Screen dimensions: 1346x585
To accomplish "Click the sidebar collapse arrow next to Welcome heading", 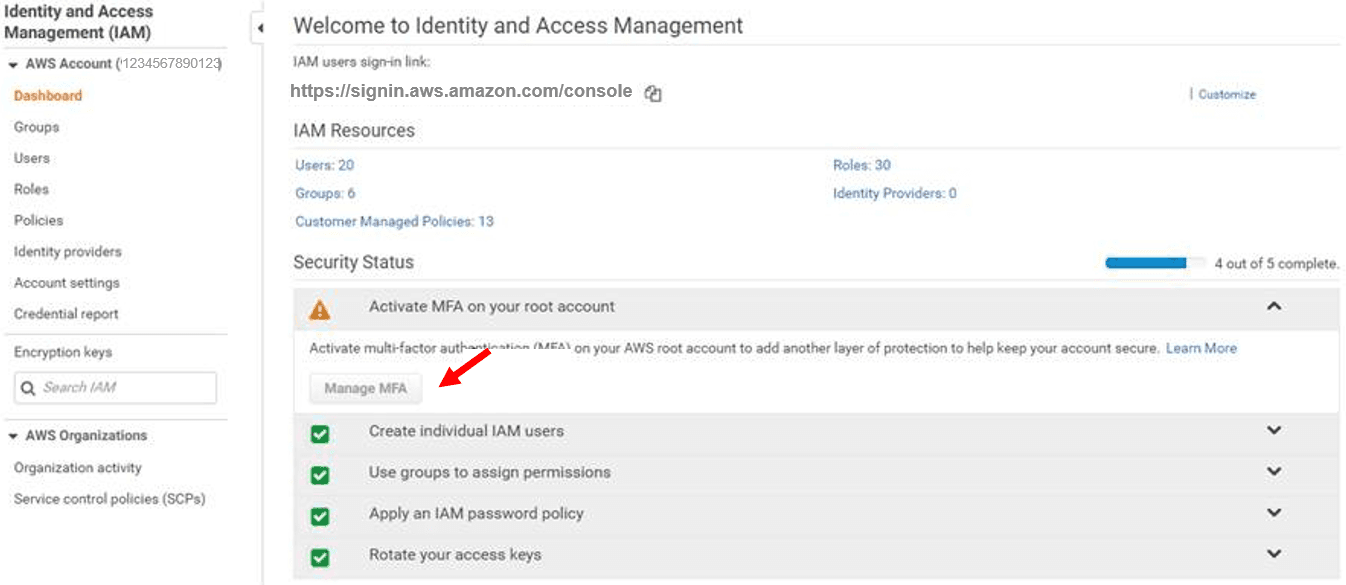I will 261,28.
